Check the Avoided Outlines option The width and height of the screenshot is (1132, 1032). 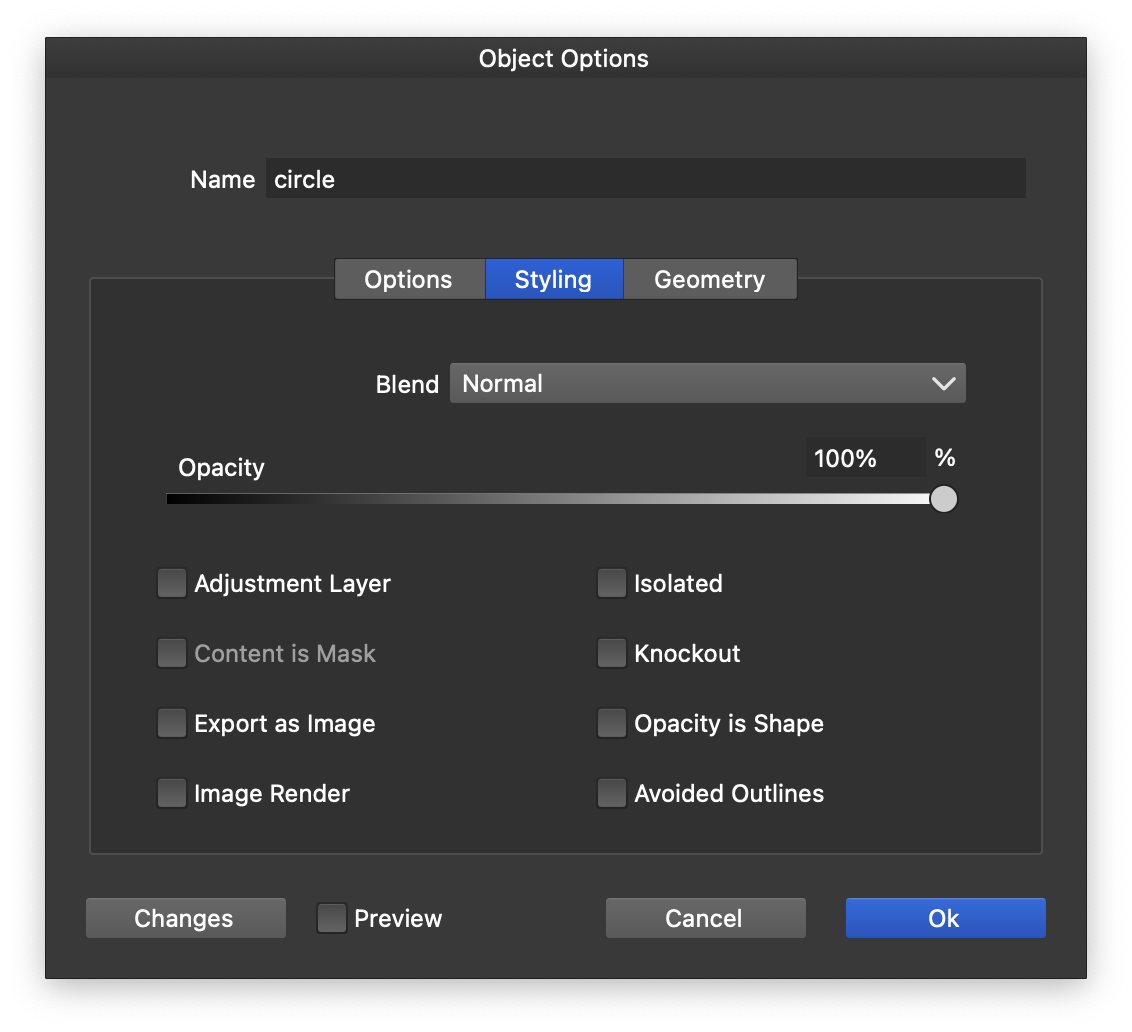611,794
